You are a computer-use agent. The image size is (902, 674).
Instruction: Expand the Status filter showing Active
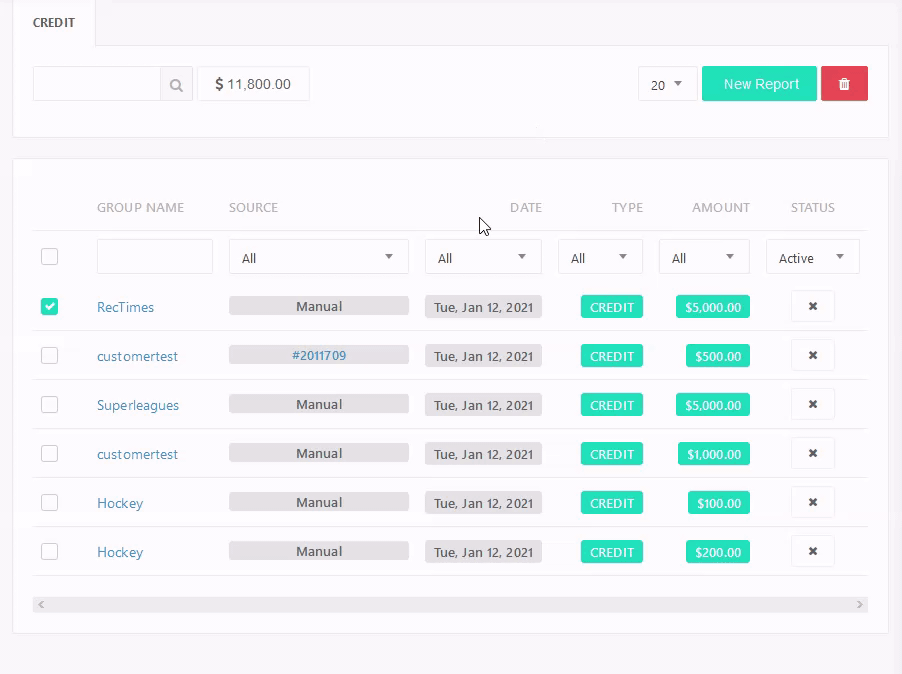pyautogui.click(x=812, y=257)
